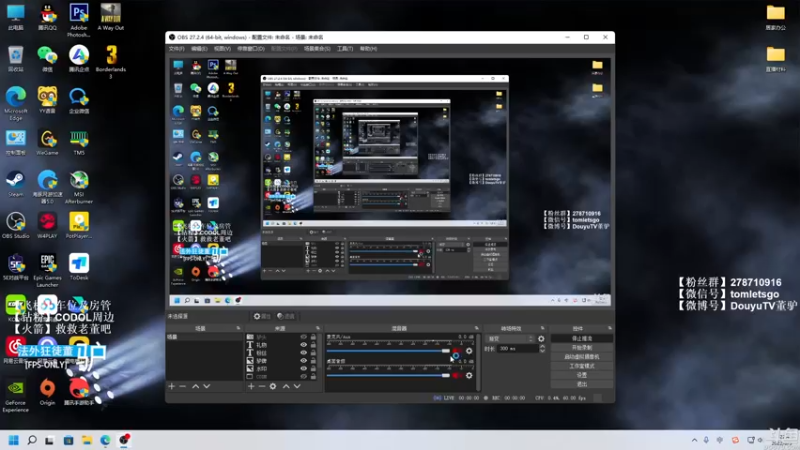This screenshot has height=450, width=800.
Task: Open the Steam desktop shortcut
Action: [x=15, y=185]
